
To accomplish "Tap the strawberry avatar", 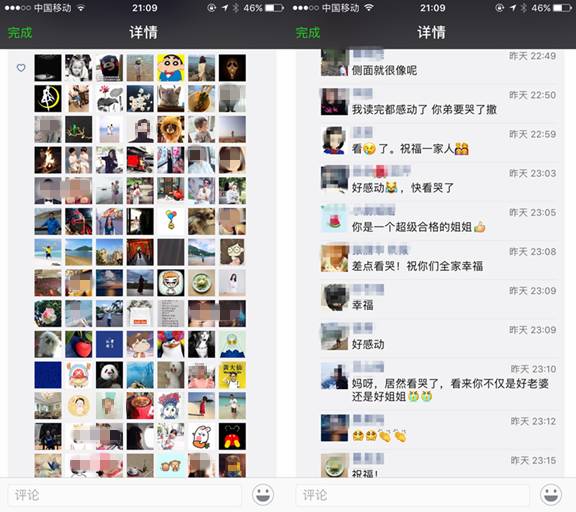I will click(79, 344).
